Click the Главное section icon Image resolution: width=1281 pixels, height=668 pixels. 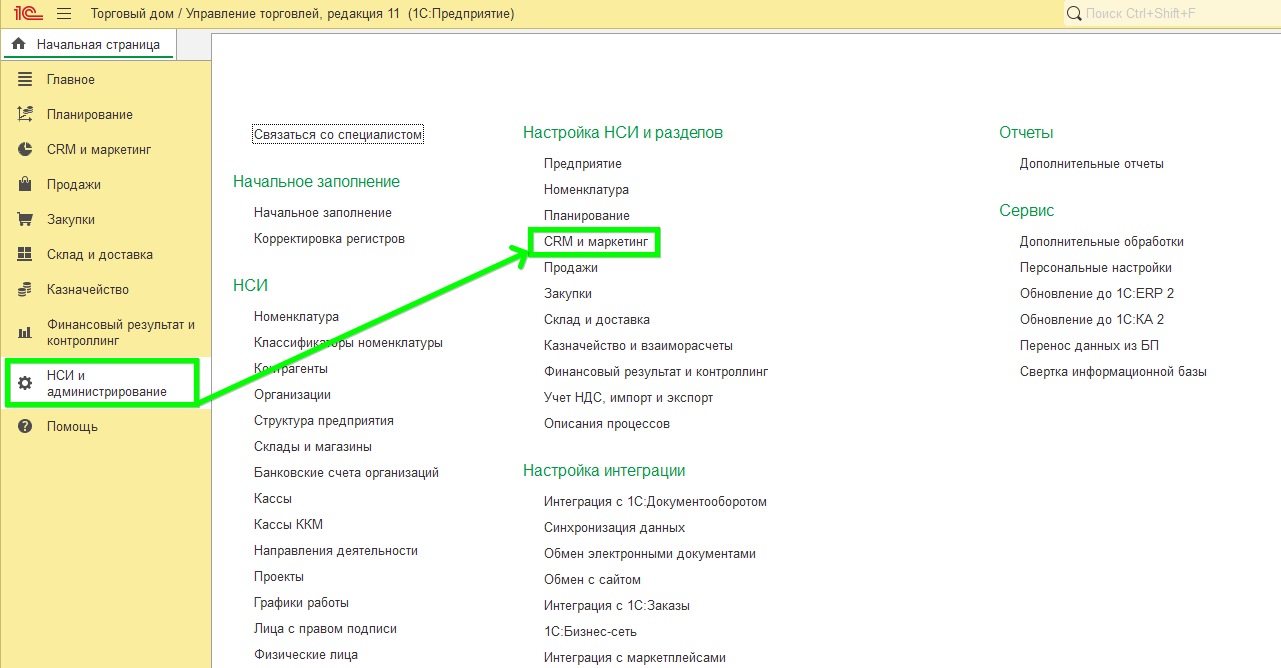click(25, 80)
